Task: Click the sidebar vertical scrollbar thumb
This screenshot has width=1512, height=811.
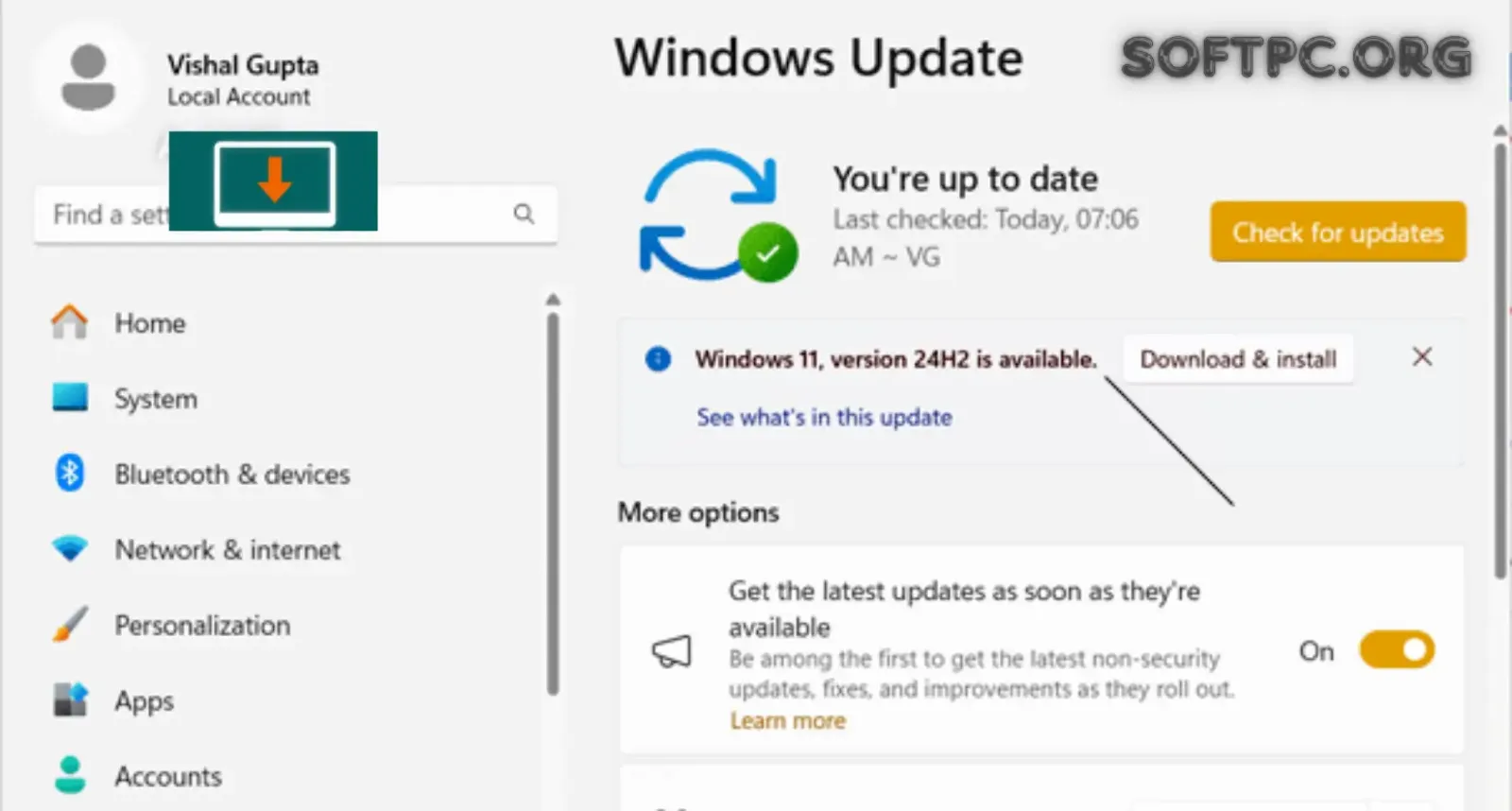Action: (x=553, y=505)
